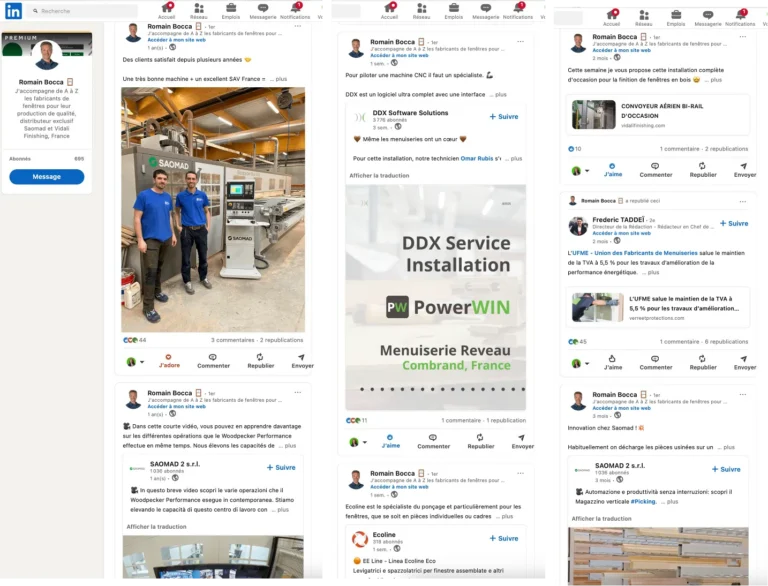Viewport: 768px width, 586px height.
Task: Click Commenter under the SAOMAD machine photo post
Action: [213, 360]
